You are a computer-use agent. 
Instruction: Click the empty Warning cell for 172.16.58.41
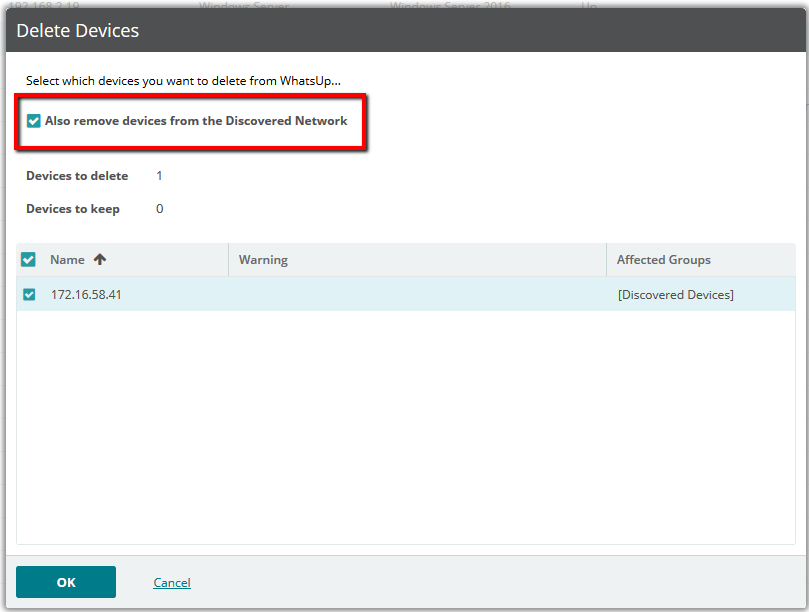point(417,295)
